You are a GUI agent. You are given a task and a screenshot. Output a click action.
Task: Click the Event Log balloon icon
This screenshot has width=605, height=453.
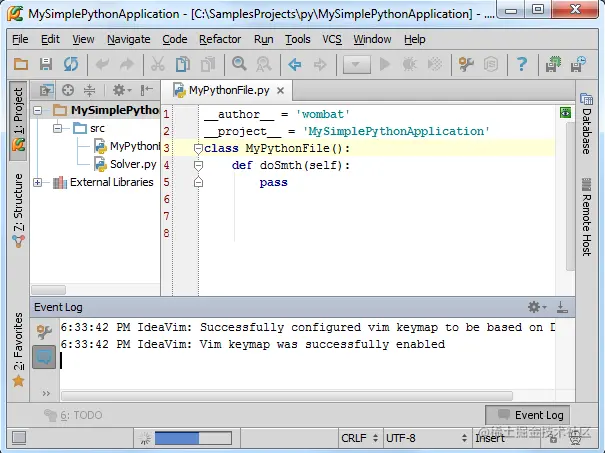coord(44,357)
